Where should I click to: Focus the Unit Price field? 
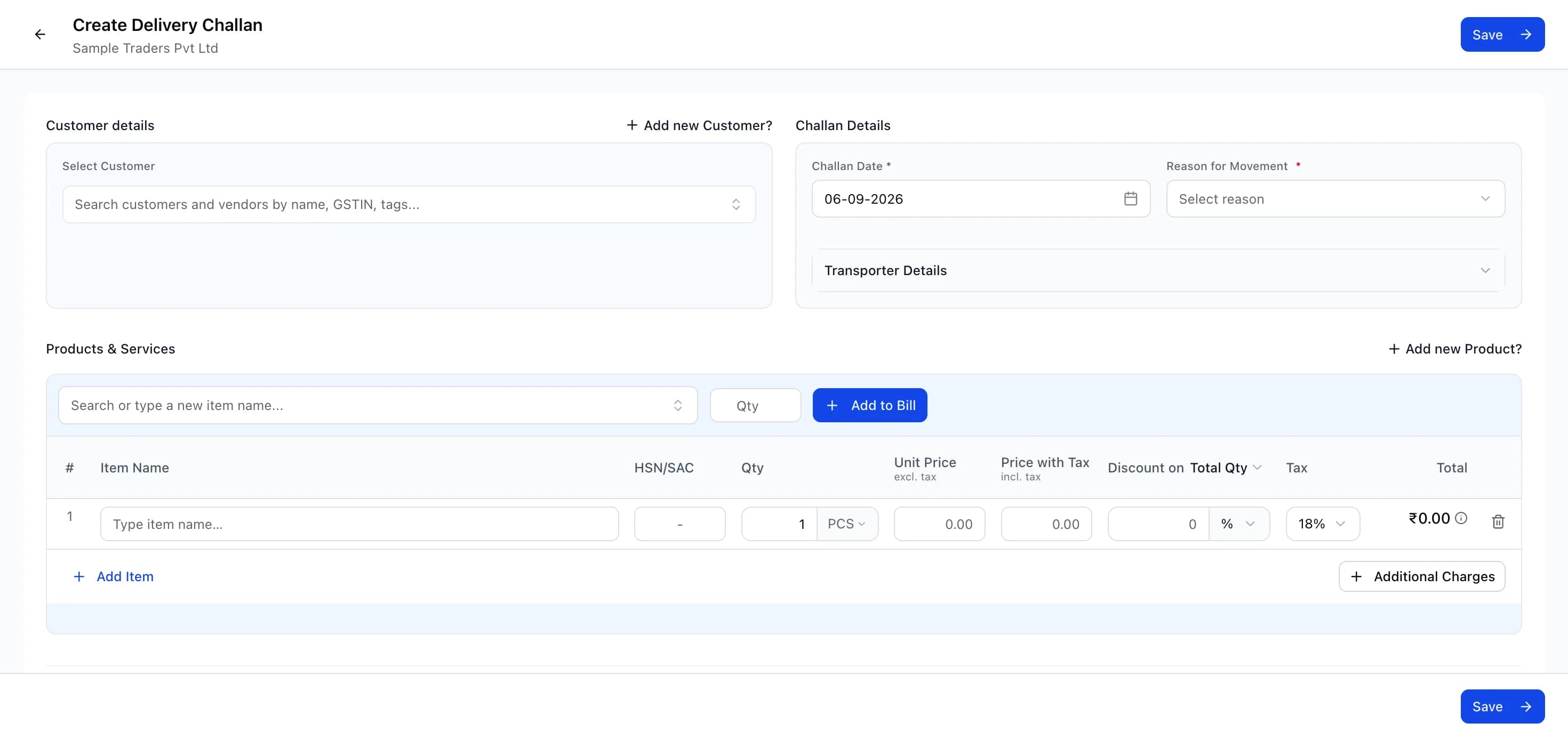939,524
